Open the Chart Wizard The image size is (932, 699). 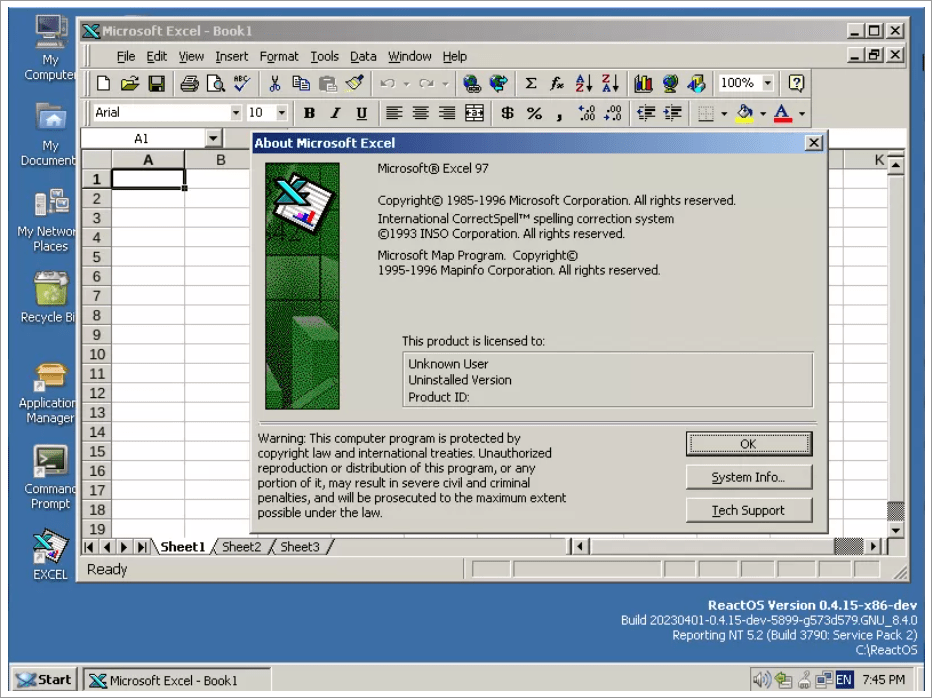tap(643, 83)
